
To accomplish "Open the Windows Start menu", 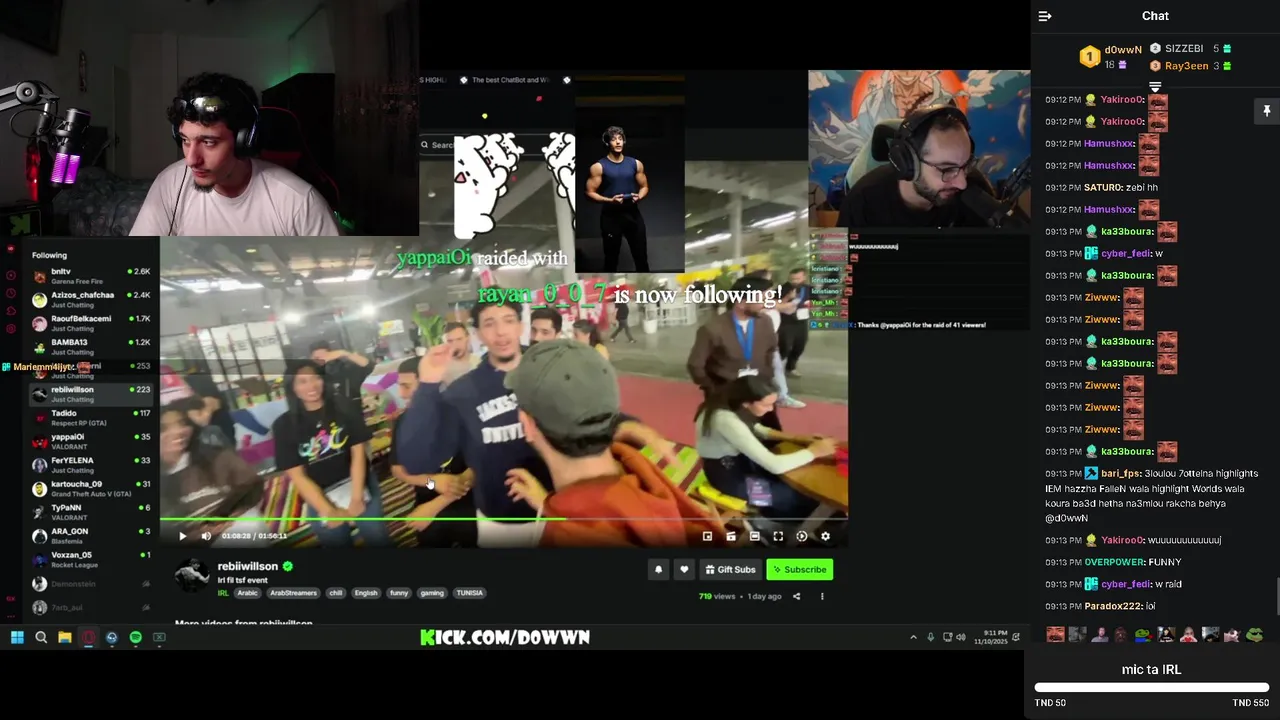I will [17, 637].
